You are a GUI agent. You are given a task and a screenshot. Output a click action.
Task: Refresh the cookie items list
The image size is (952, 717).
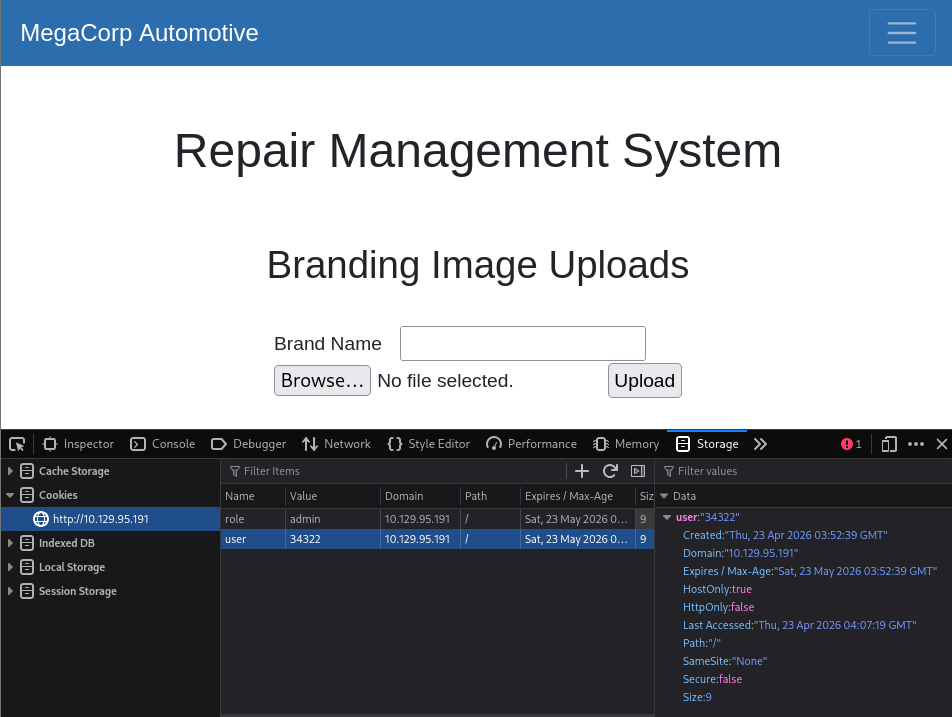point(610,471)
